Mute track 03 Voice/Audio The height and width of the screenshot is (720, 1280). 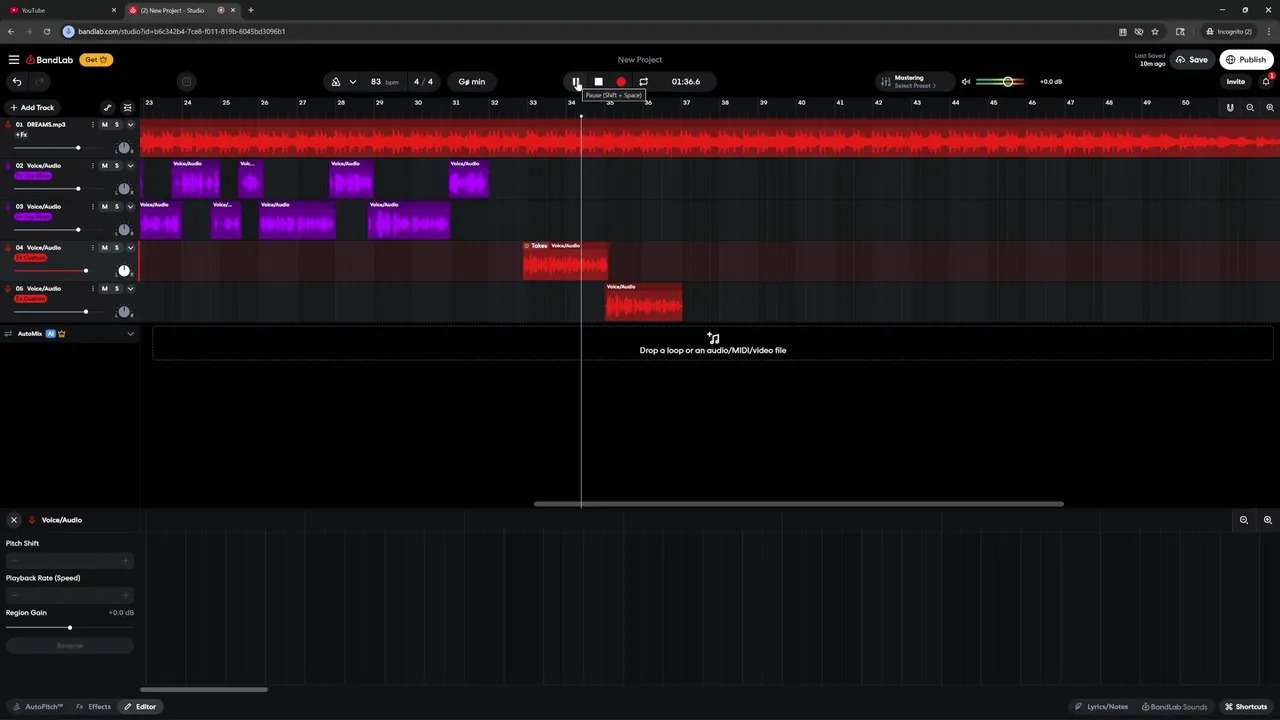[x=104, y=207]
